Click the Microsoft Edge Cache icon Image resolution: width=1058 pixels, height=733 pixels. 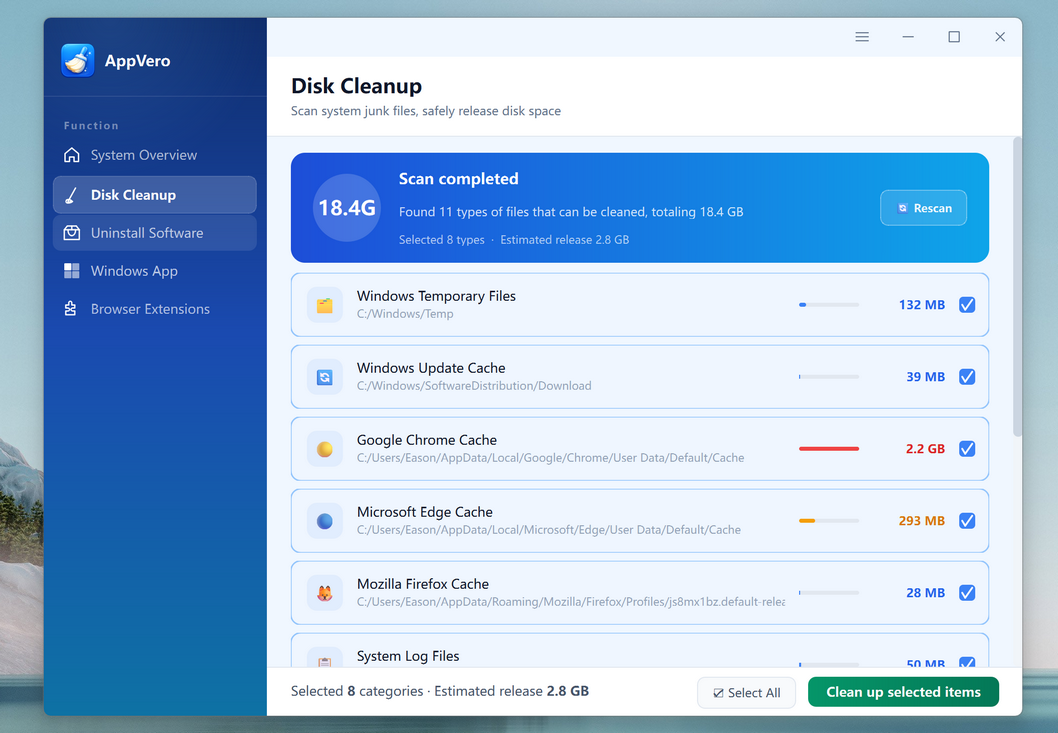(x=325, y=521)
